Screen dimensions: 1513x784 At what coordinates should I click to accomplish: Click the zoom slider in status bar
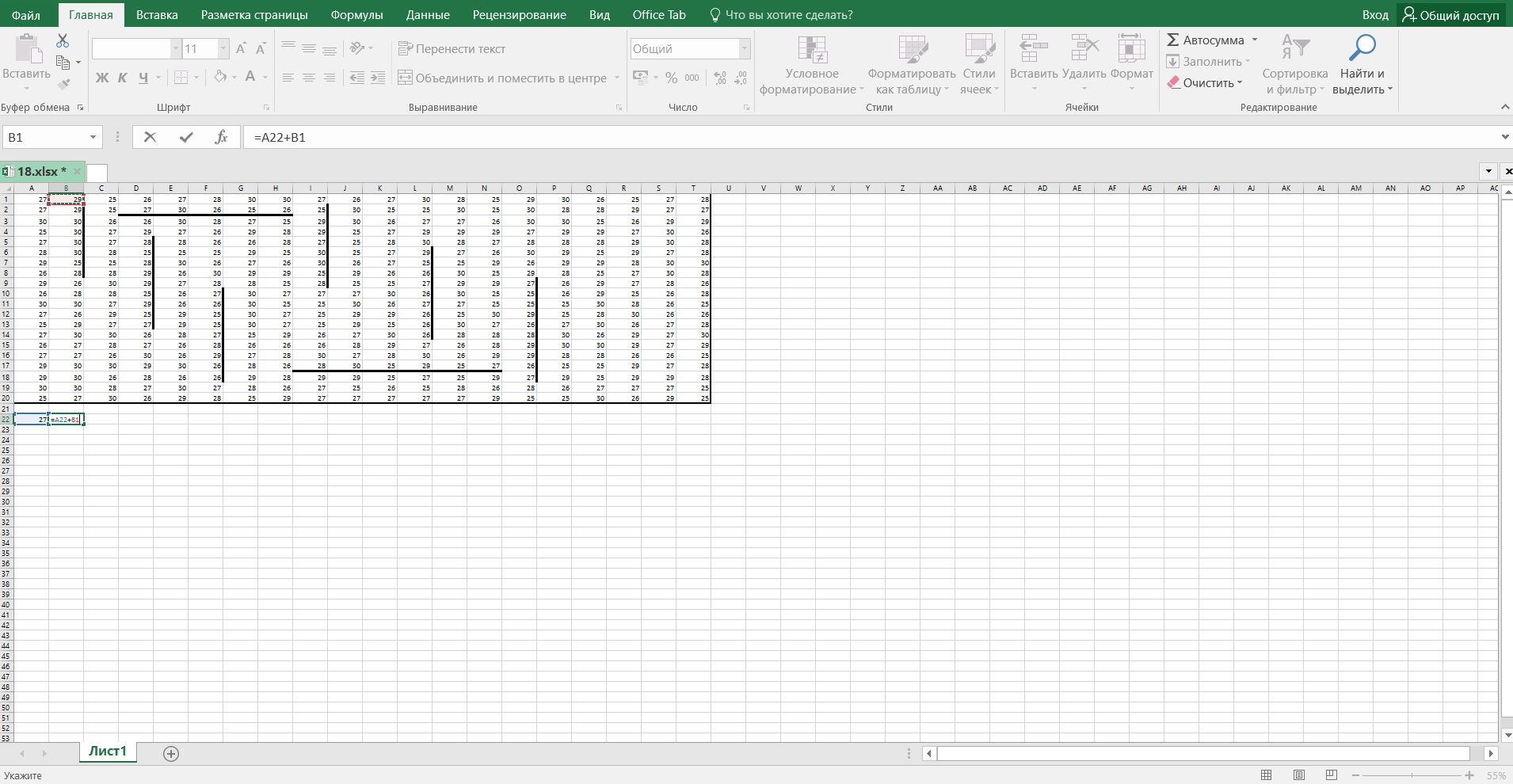1412,775
